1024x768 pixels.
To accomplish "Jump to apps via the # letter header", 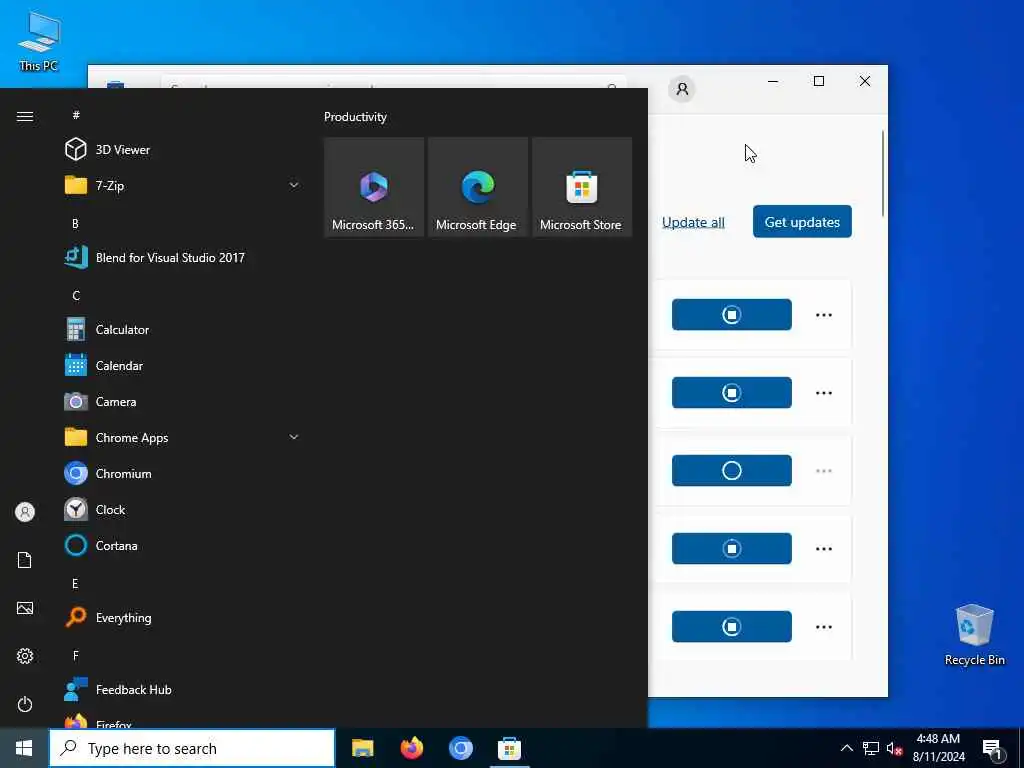I will [x=76, y=115].
